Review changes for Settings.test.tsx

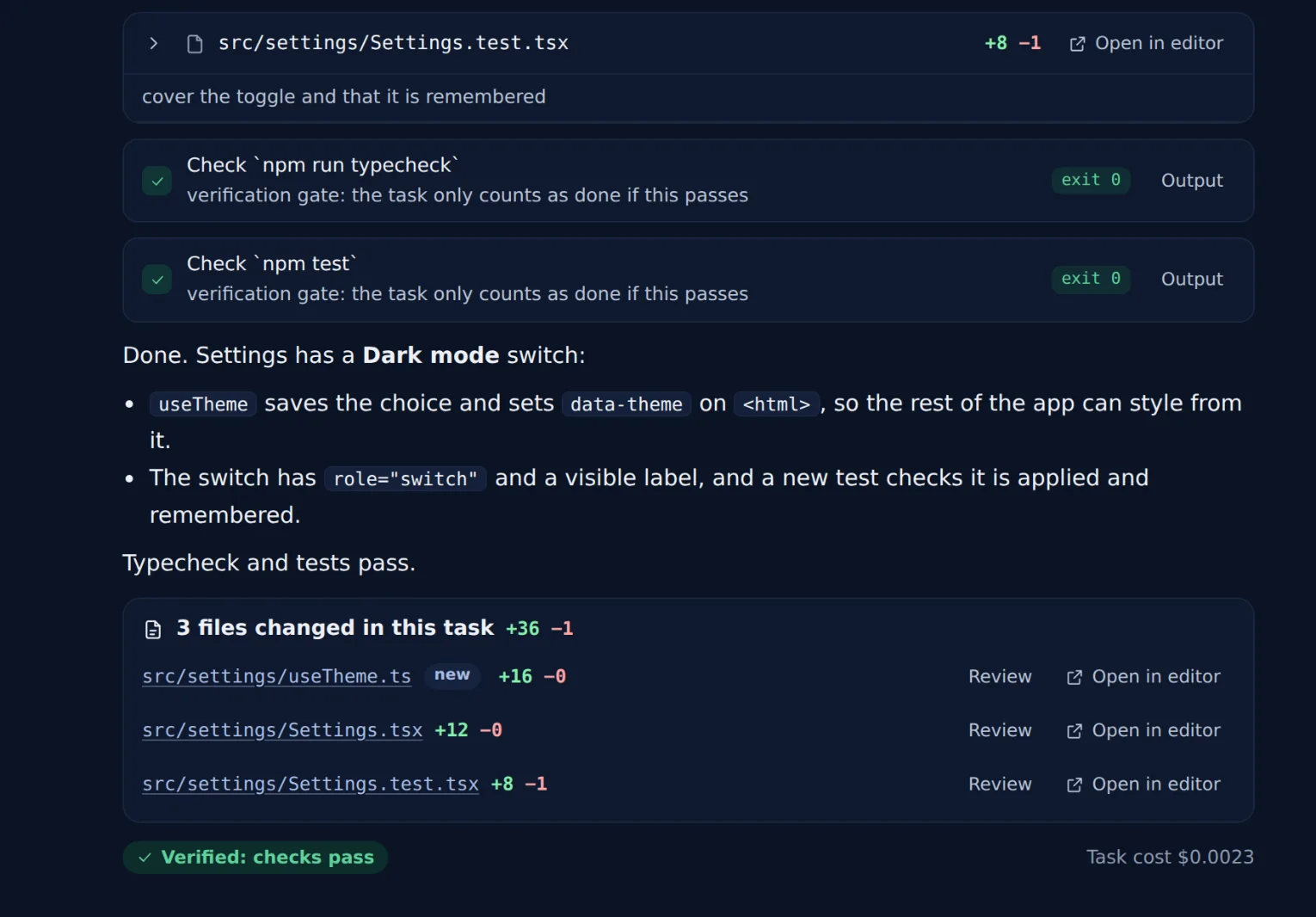point(999,785)
